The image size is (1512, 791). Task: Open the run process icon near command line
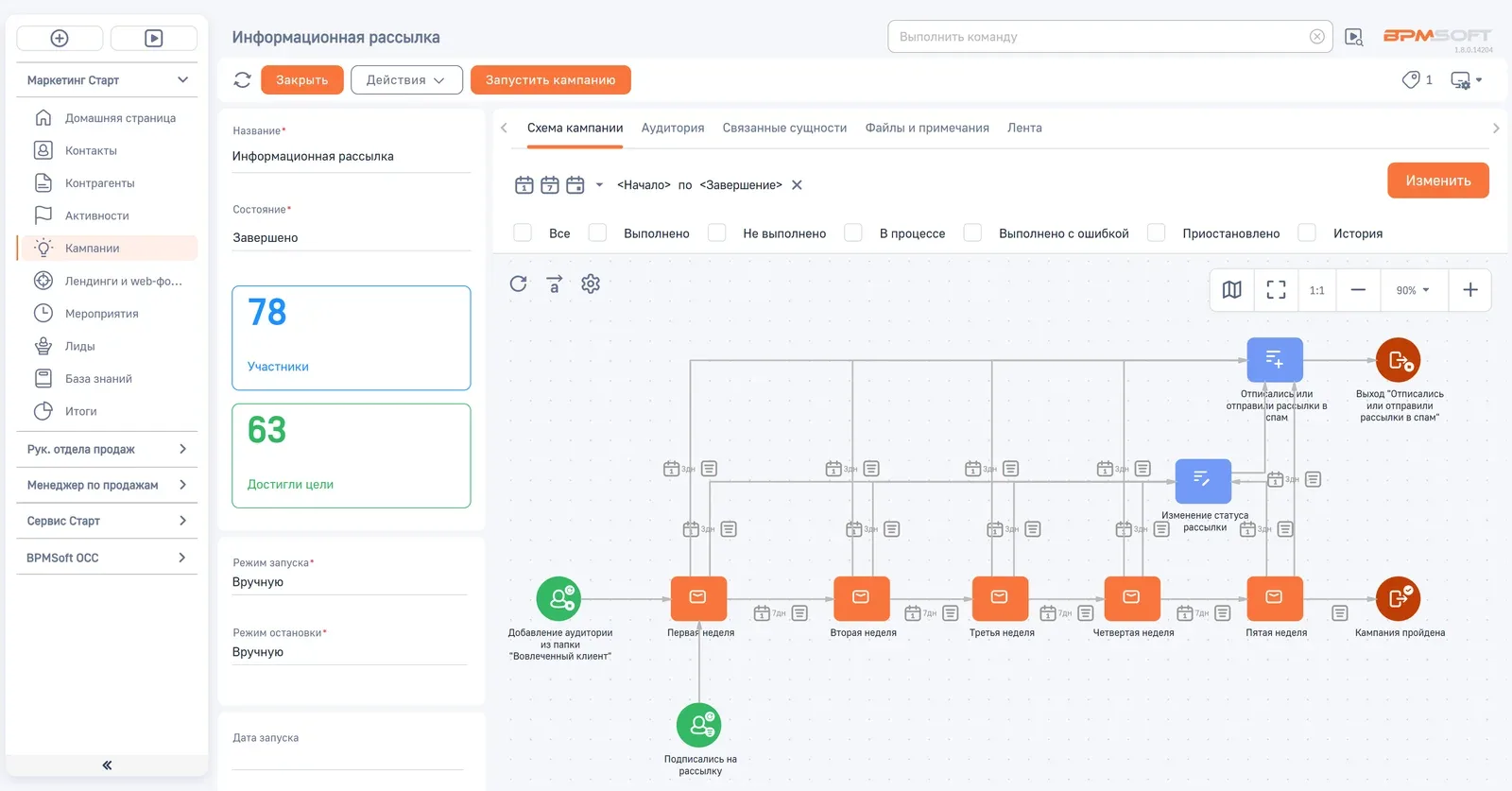[x=1354, y=38]
